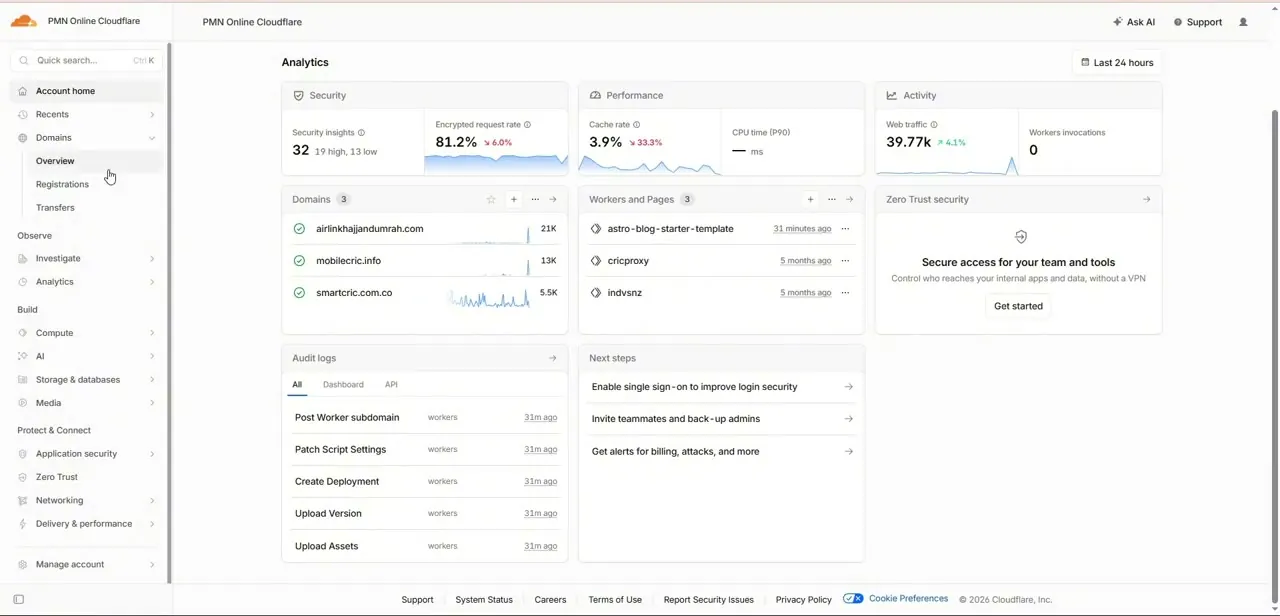Collapse the Domains sidebar section
The width and height of the screenshot is (1280, 616).
[x=152, y=138]
